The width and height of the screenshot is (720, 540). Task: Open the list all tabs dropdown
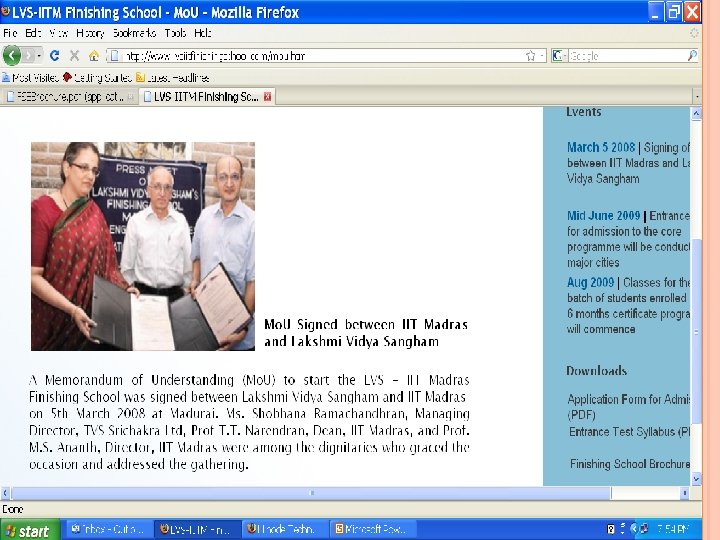697,96
